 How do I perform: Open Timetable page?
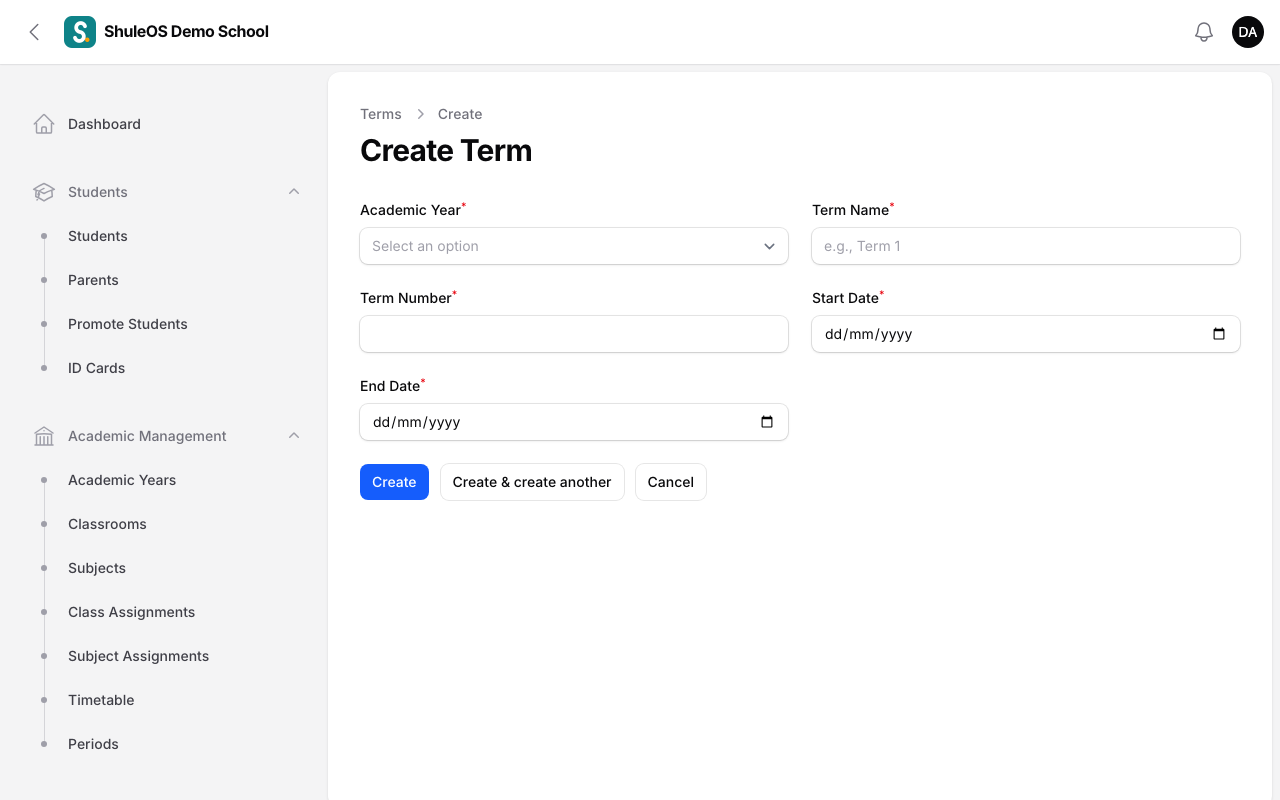pyautogui.click(x=101, y=700)
